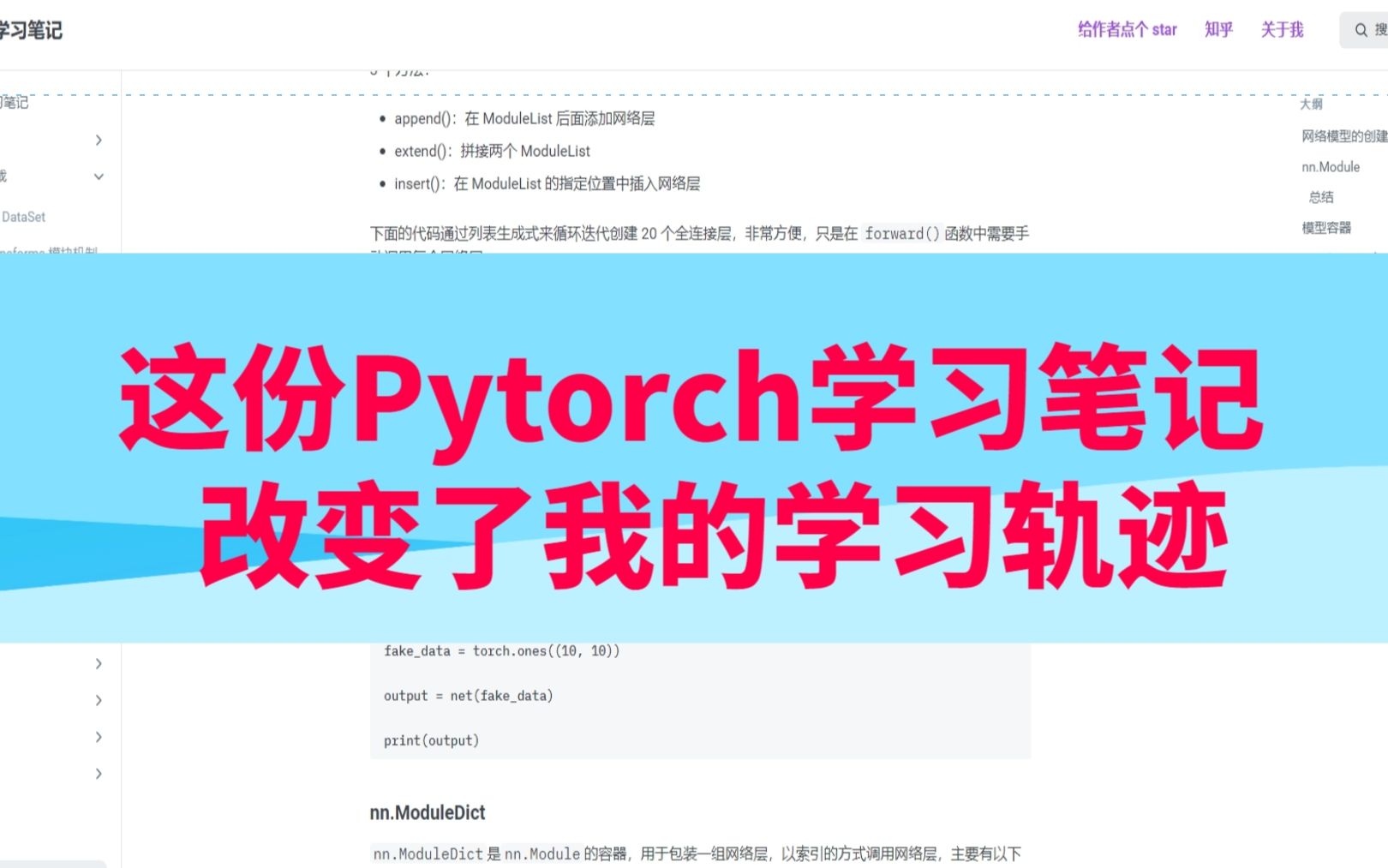This screenshot has width=1388, height=868.
Task: Click the append() bullet text
Action: [524, 118]
